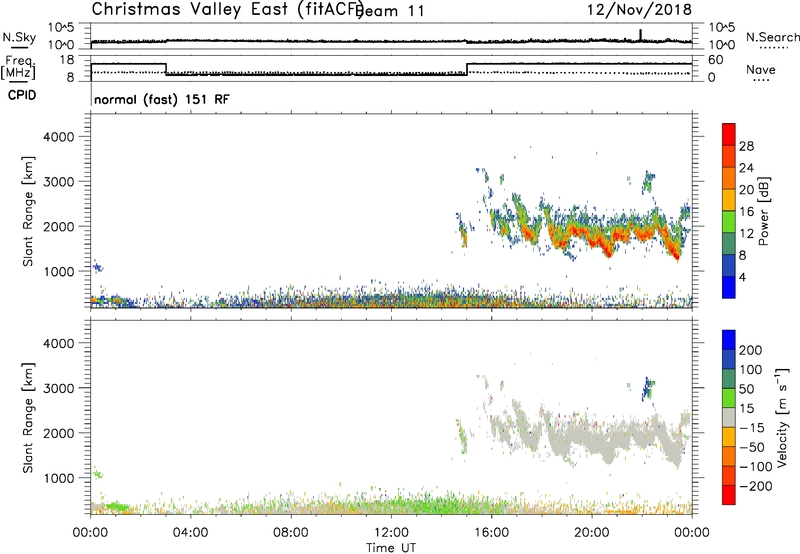800x554 pixels.
Task: Click the "3000" tick of the velocity panel
Action: (x=59, y=388)
